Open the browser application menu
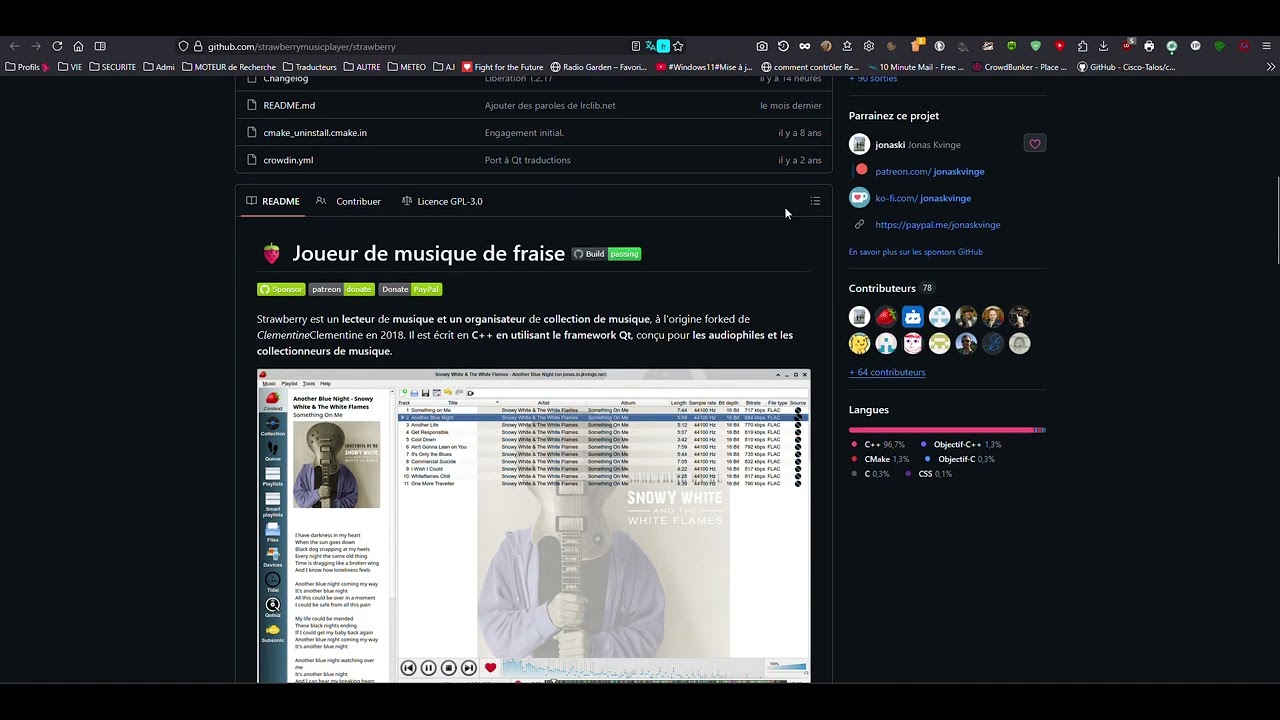Image resolution: width=1280 pixels, height=720 pixels. click(x=1266, y=46)
